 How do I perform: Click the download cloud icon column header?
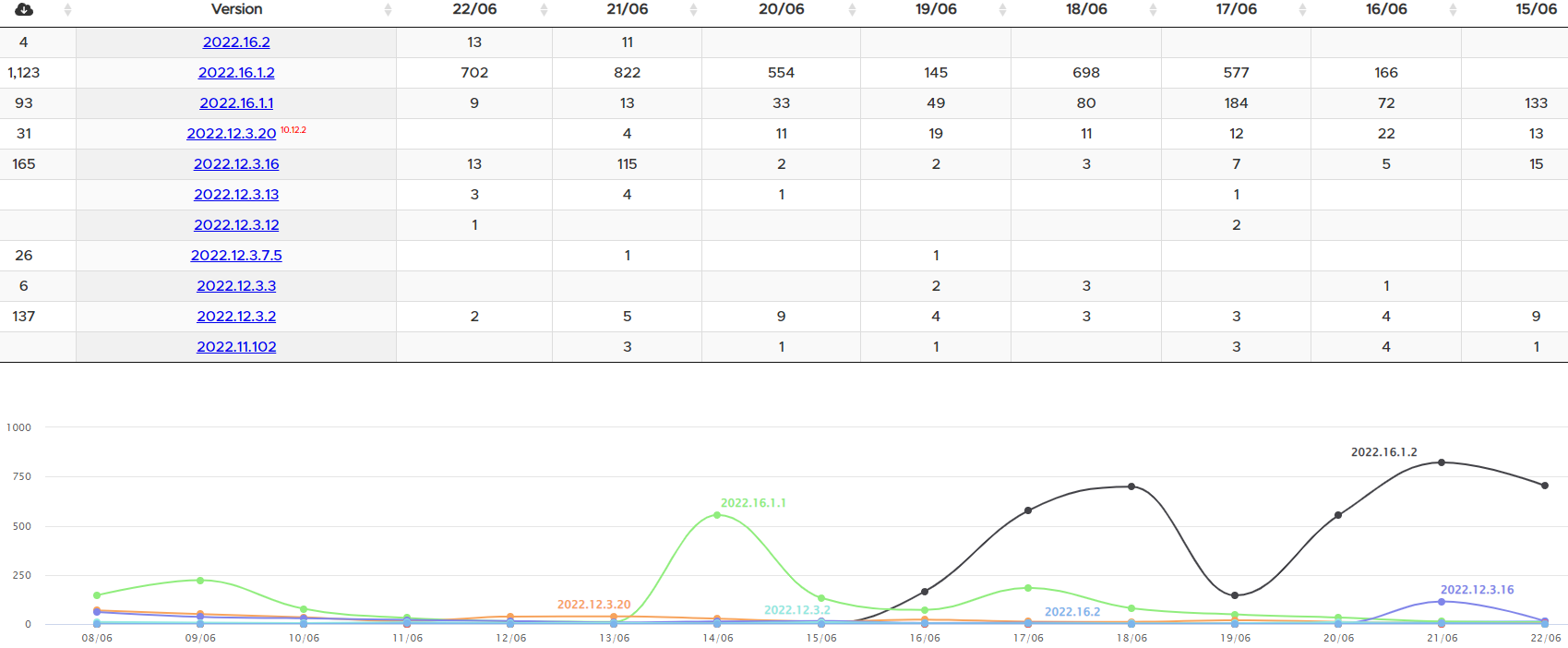24,9
